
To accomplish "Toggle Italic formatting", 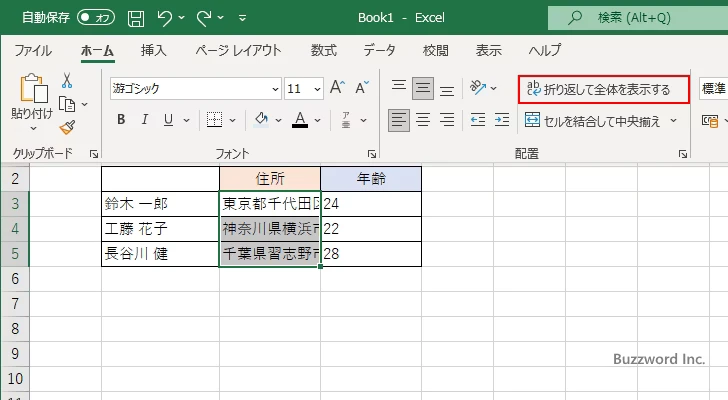I will click(x=144, y=120).
